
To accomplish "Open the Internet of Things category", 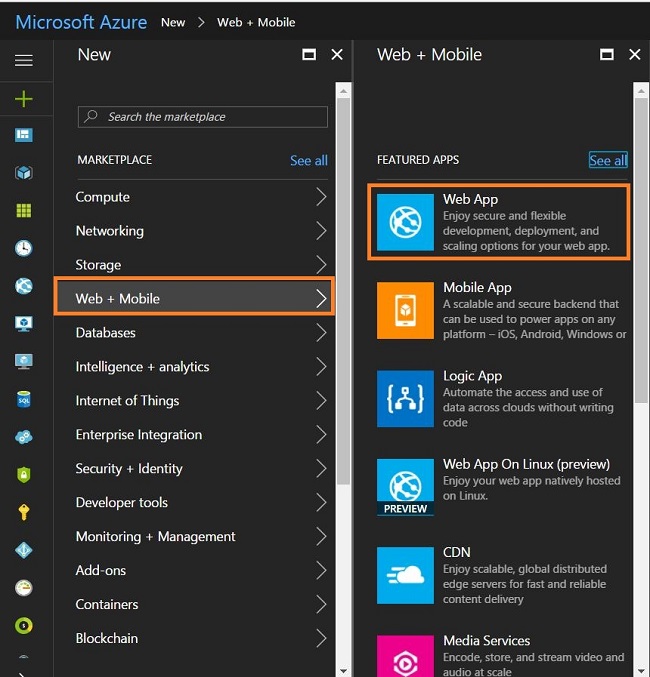I will coord(128,401).
